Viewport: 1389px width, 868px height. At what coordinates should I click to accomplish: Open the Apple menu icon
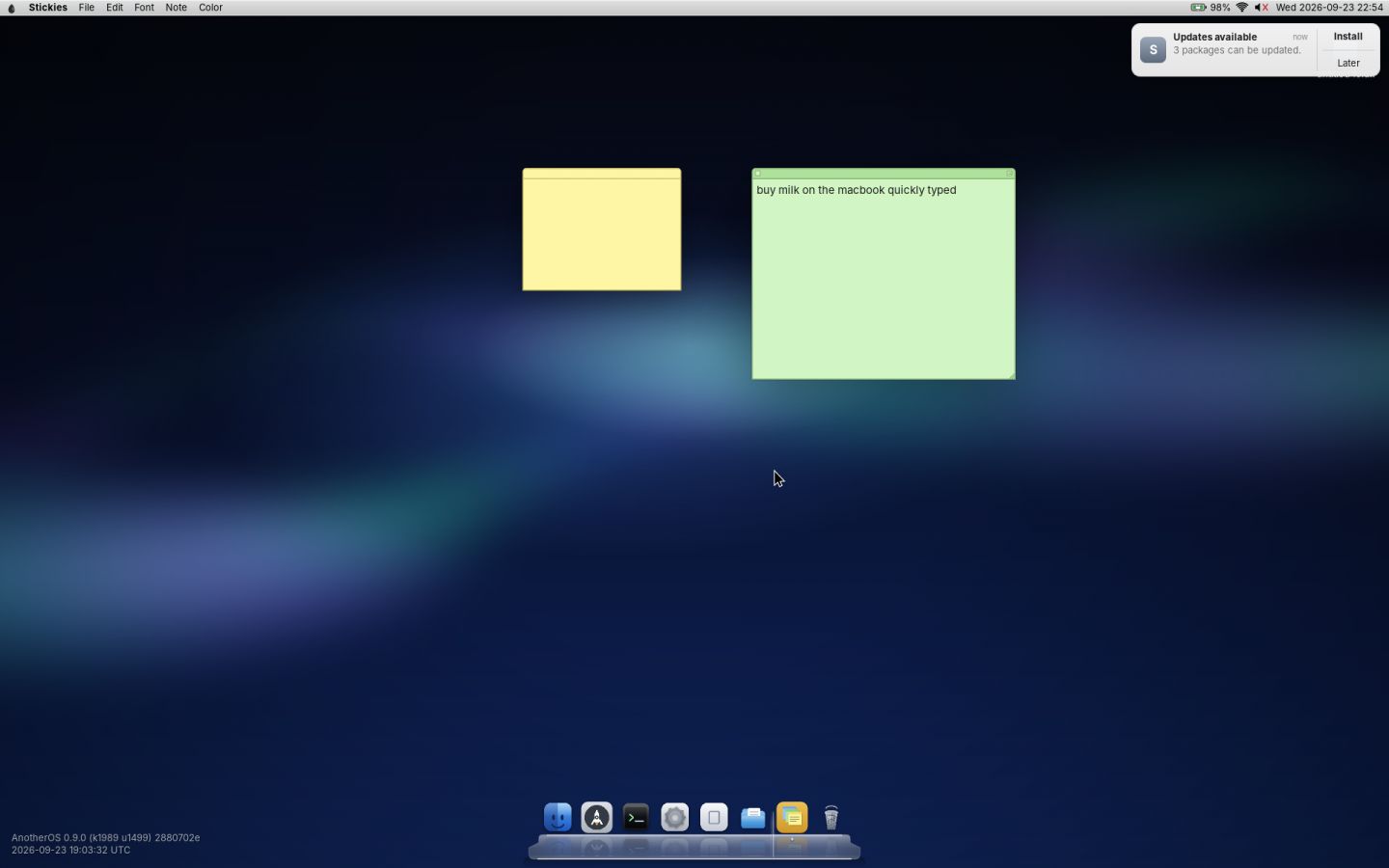tap(12, 8)
